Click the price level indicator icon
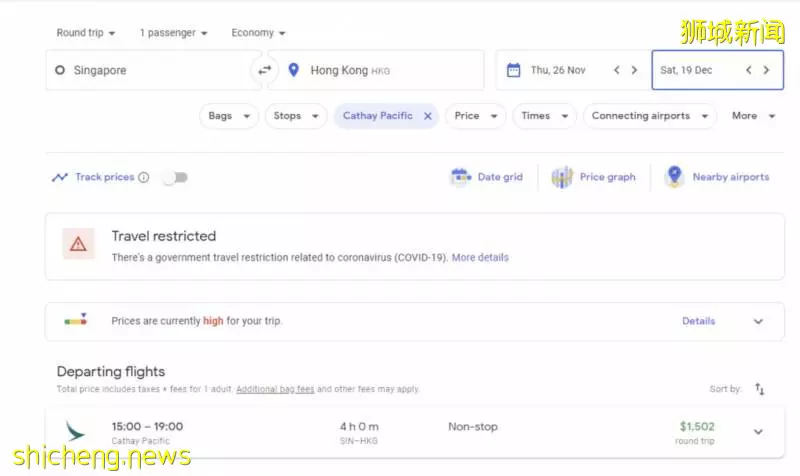Viewport: 800px width, 476px height. click(x=76, y=319)
